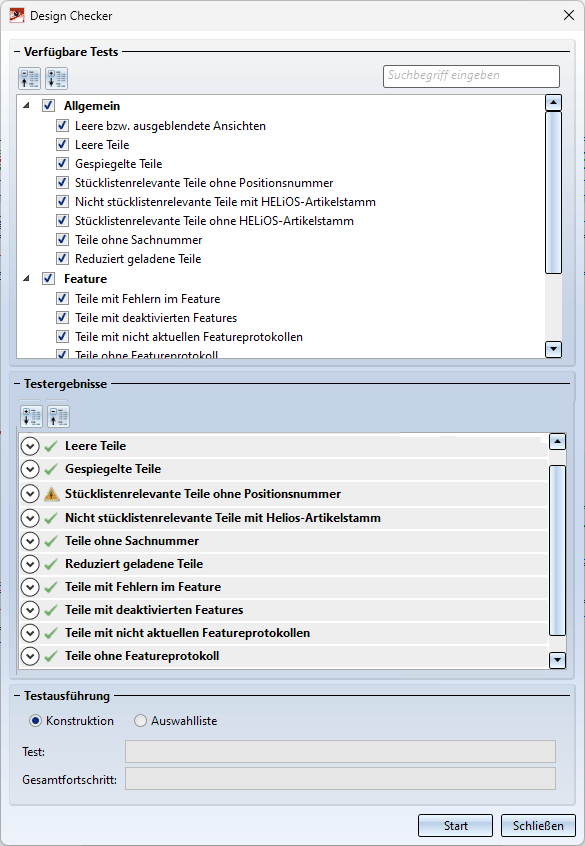Toggle the Allgemein group checkbox
Image resolution: width=585 pixels, height=846 pixels.
(49, 105)
